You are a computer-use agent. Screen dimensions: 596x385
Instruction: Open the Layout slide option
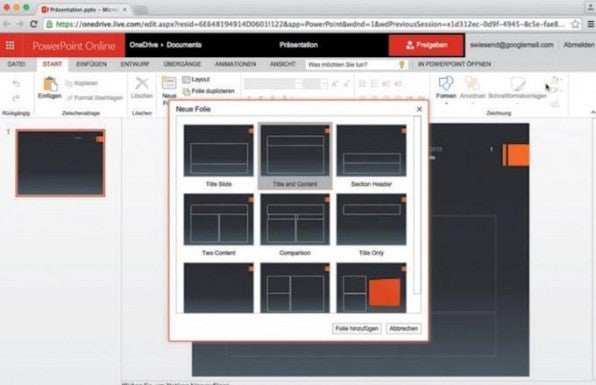(x=196, y=79)
